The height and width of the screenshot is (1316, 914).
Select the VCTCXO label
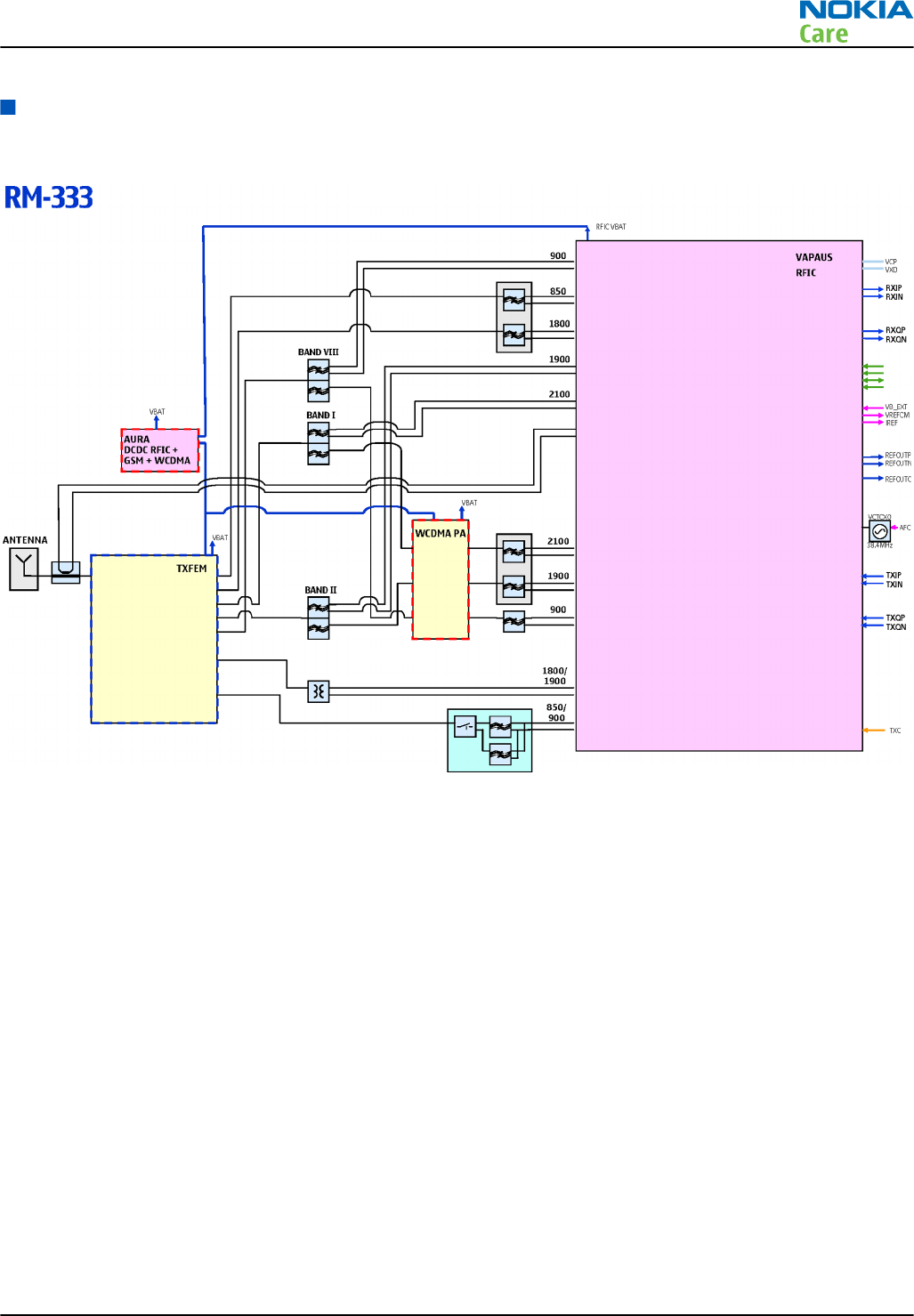tap(879, 517)
